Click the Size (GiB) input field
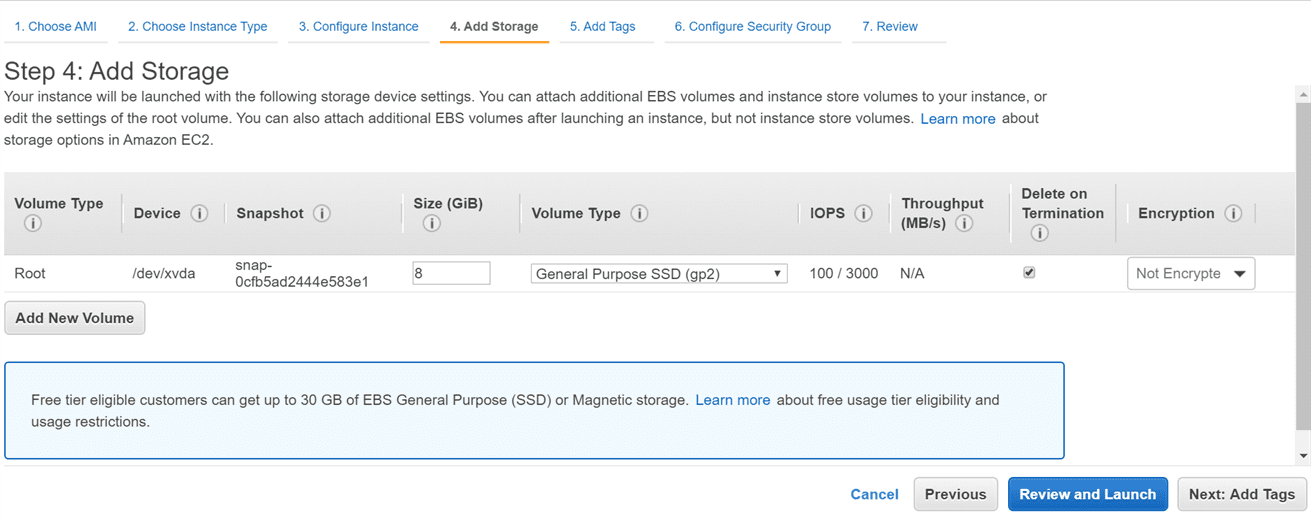1311x521 pixels. tap(451, 273)
